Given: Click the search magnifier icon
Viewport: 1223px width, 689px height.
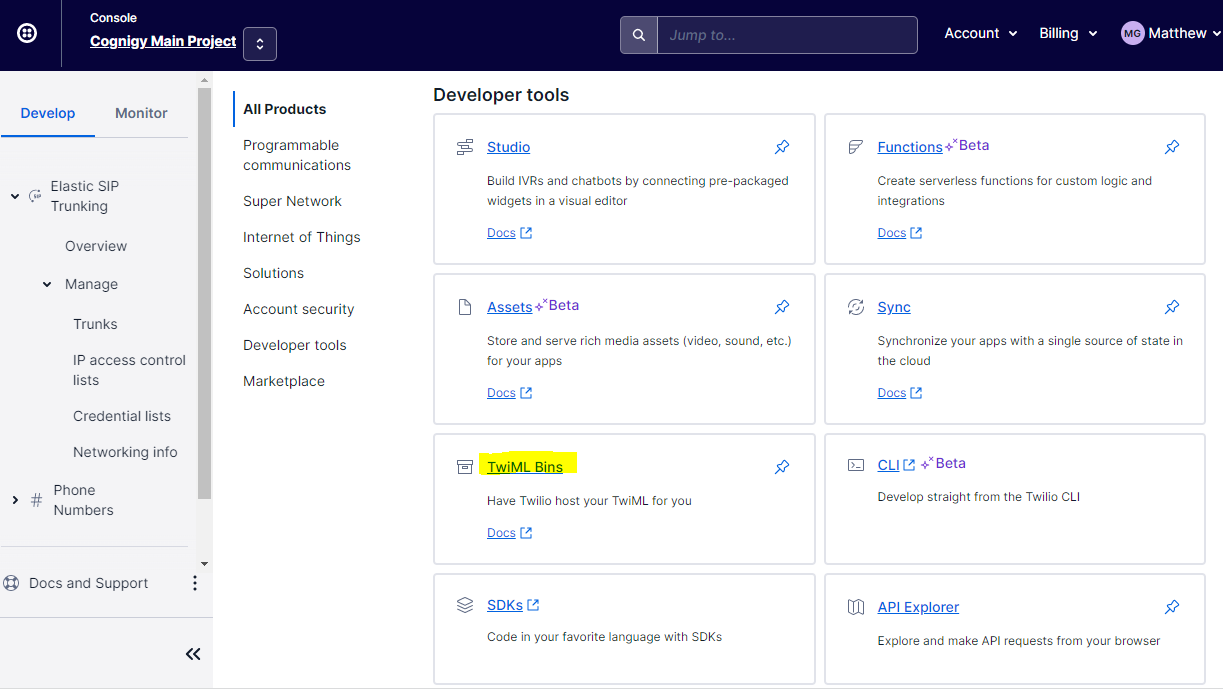Looking at the screenshot, I should pos(639,35).
